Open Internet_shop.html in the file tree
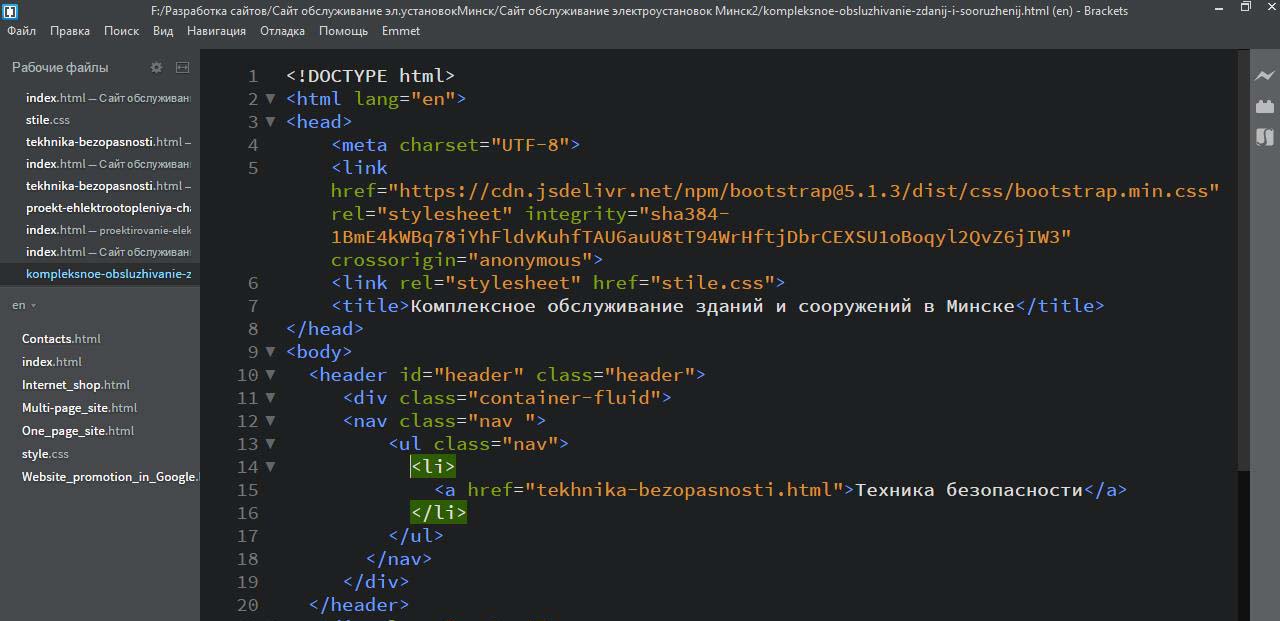The height and width of the screenshot is (621, 1280). [76, 385]
